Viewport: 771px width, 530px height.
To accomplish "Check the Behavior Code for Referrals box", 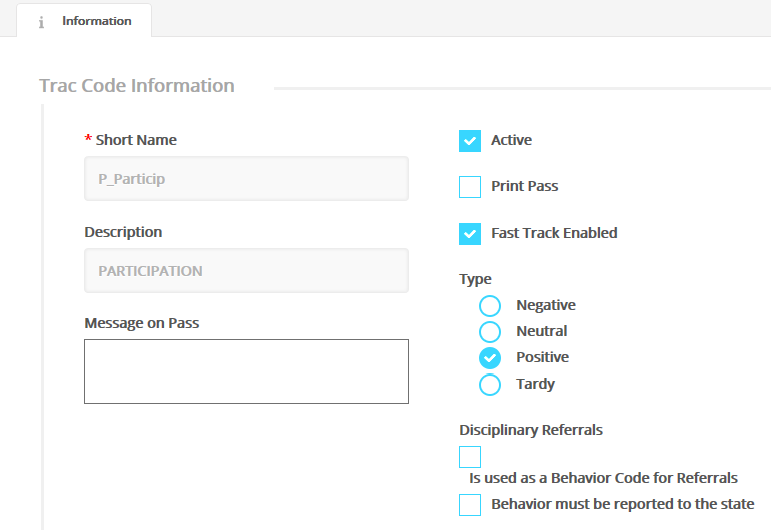I will tap(470, 457).
